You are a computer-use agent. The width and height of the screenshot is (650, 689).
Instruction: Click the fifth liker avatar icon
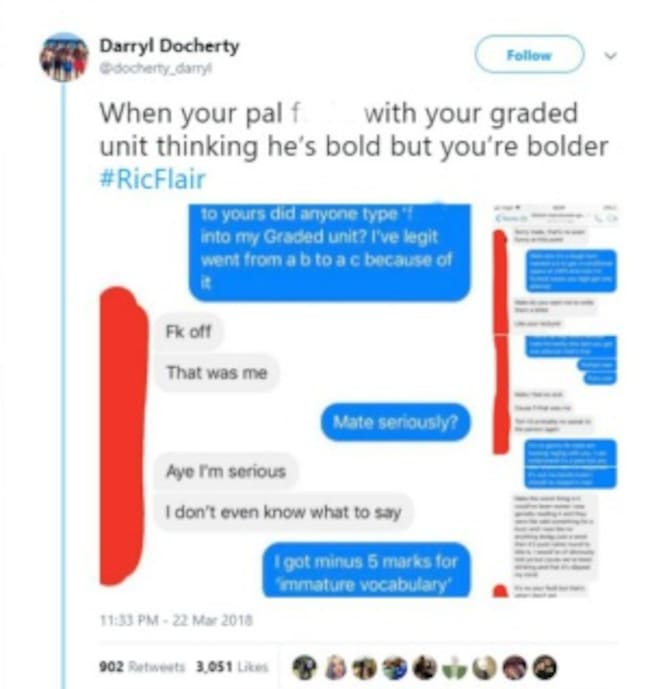[425, 667]
